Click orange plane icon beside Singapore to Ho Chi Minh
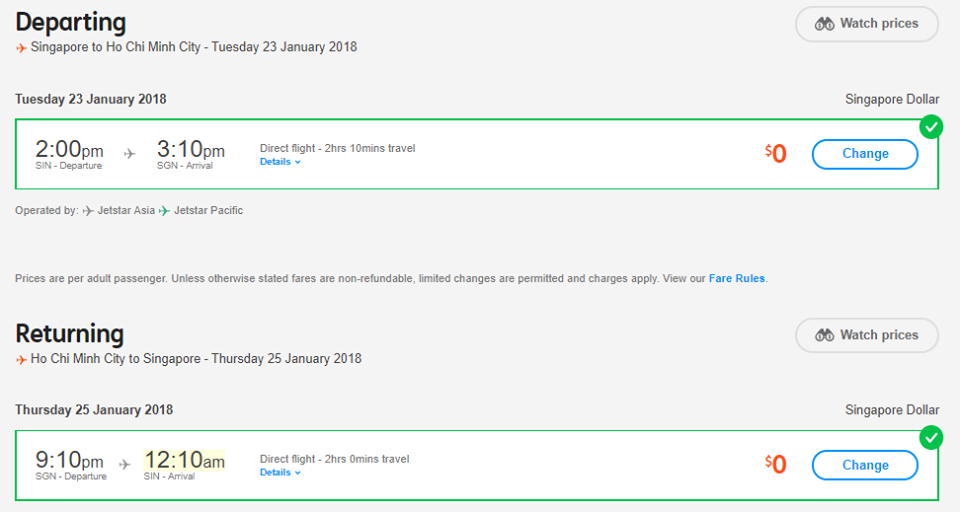Screen dimensions: 960x512 click(21, 48)
